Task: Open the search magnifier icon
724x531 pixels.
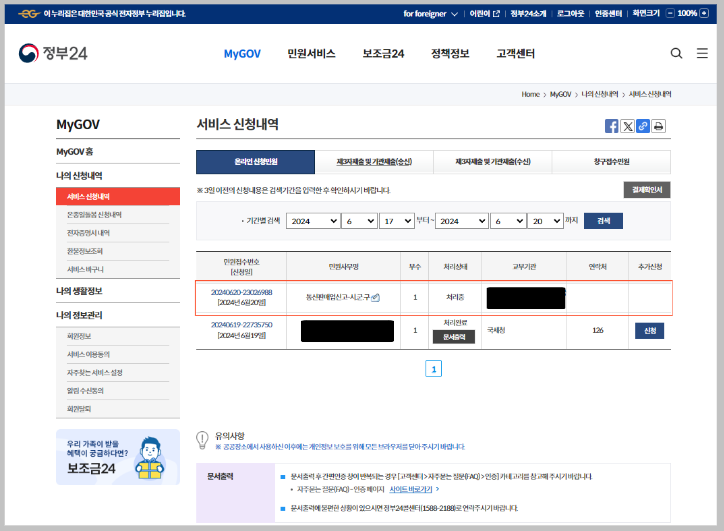Action: (x=676, y=53)
